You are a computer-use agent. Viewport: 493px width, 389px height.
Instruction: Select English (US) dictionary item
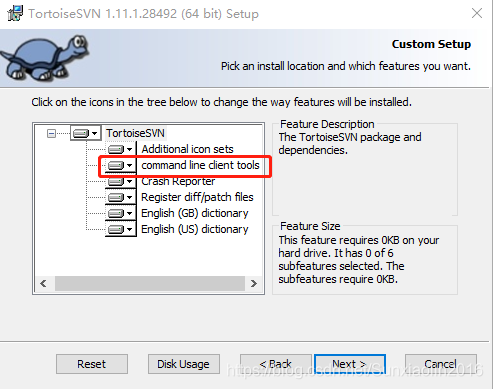pos(195,229)
